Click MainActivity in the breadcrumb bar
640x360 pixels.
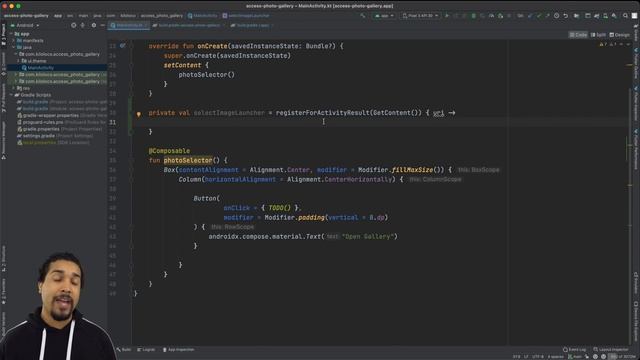click(x=203, y=16)
